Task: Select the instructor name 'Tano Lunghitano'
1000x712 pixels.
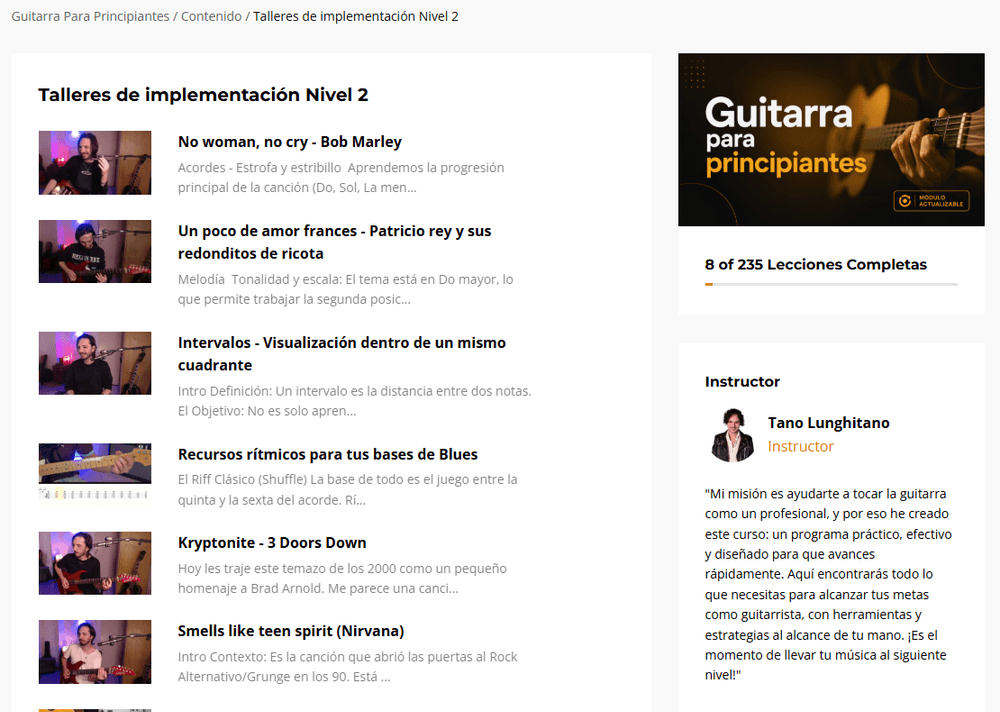Action: 828,423
